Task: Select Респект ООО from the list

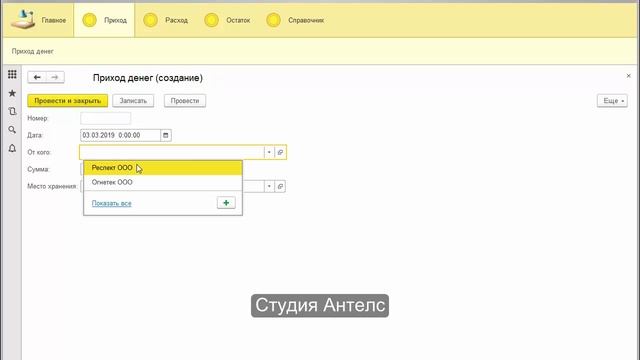Action: point(163,168)
